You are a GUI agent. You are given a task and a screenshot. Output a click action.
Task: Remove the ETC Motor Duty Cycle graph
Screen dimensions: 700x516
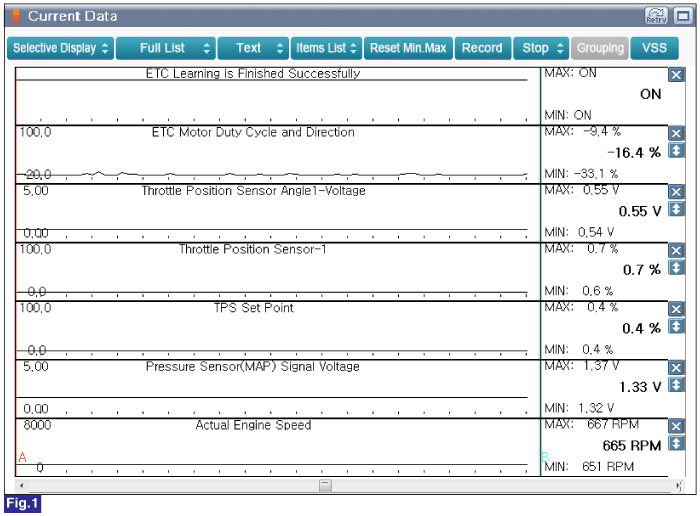676,133
